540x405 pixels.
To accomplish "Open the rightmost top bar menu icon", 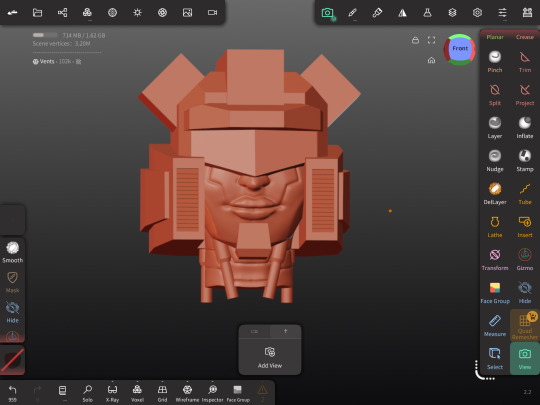I will click(x=527, y=13).
